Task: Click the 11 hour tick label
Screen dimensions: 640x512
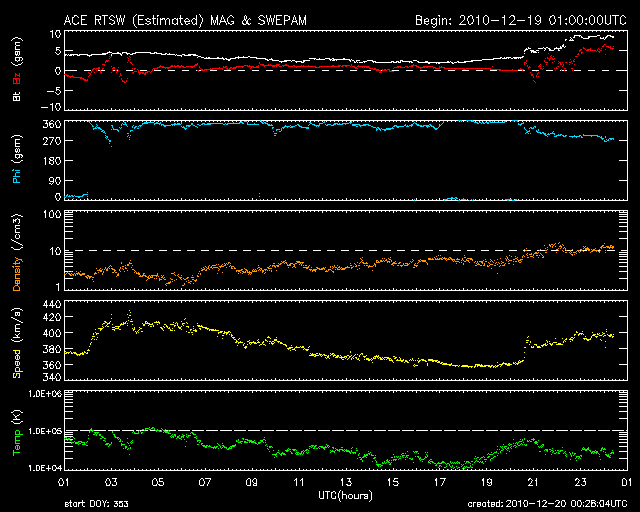Action: (299, 482)
